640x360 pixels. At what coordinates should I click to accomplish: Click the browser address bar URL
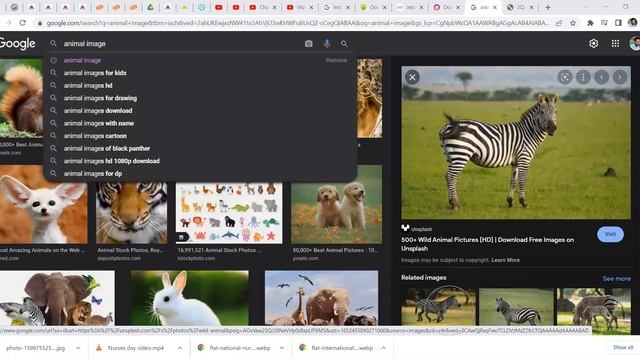point(297,23)
